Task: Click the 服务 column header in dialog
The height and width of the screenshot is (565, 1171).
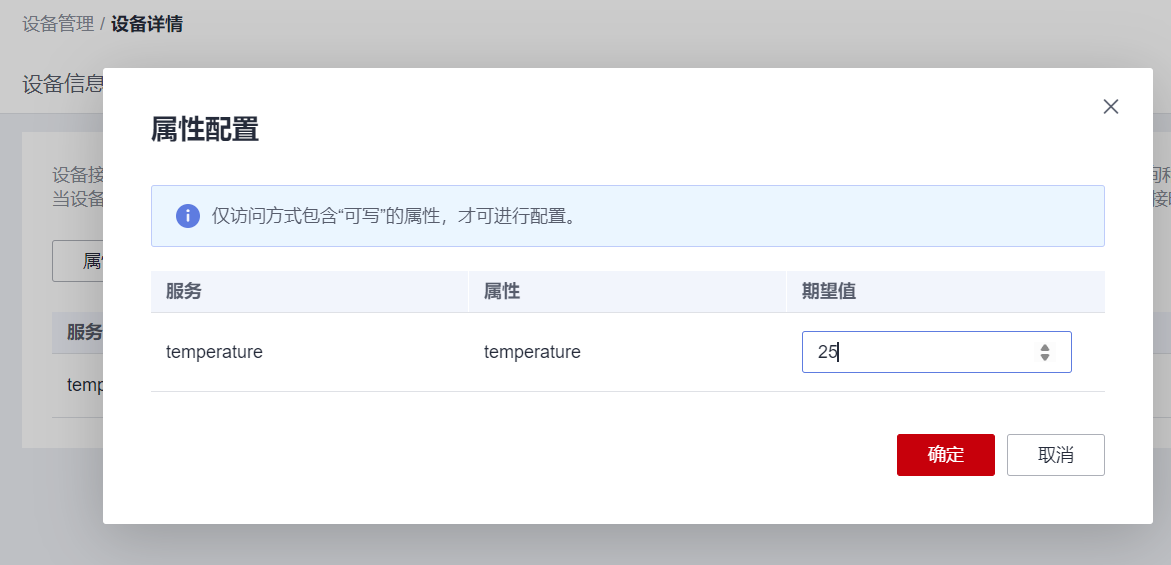Action: [184, 292]
